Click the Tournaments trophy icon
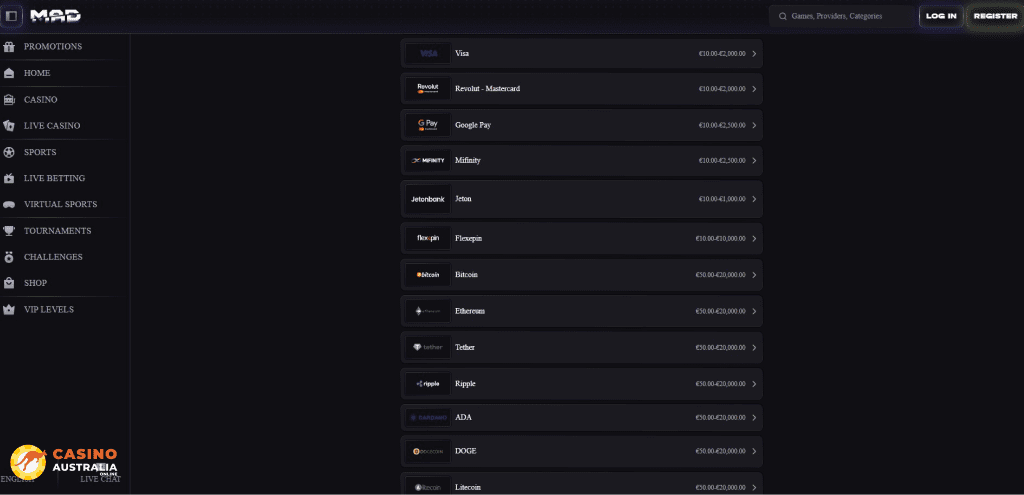Screen dimensions: 1024x495 point(9,231)
